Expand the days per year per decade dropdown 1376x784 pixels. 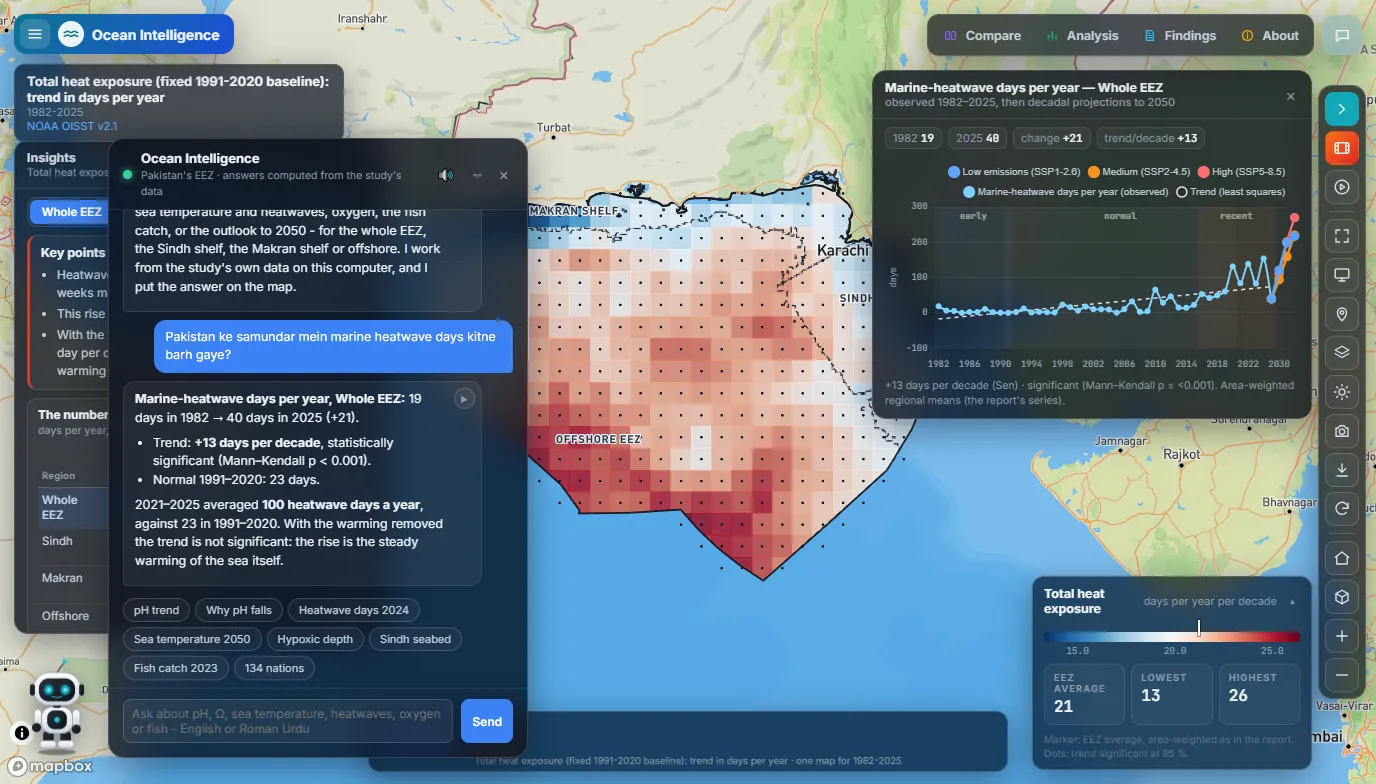click(x=1219, y=602)
